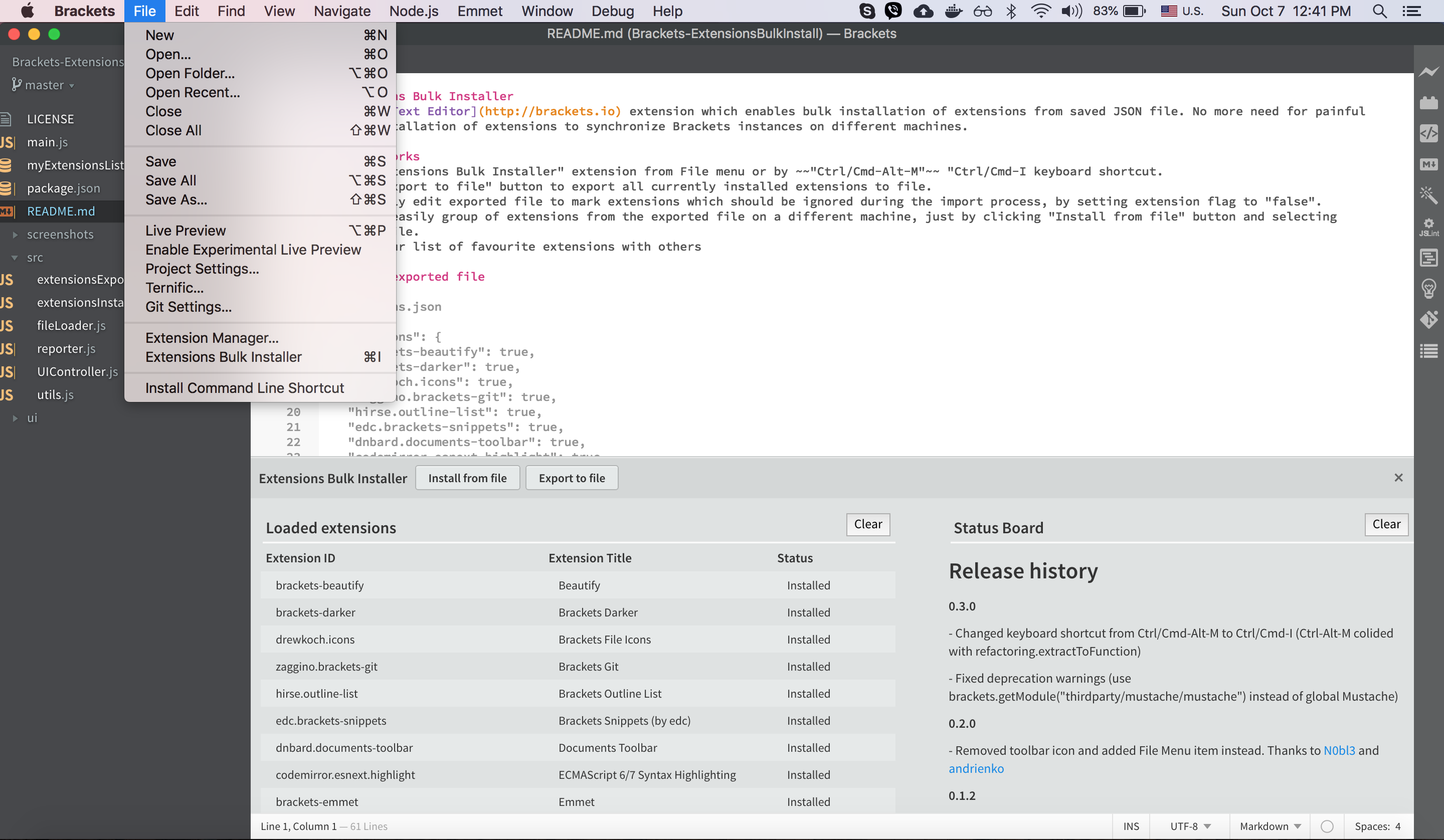This screenshot has width=1444, height=840.
Task: Toggle the Outline List icon in sidebar
Action: click(x=1428, y=351)
